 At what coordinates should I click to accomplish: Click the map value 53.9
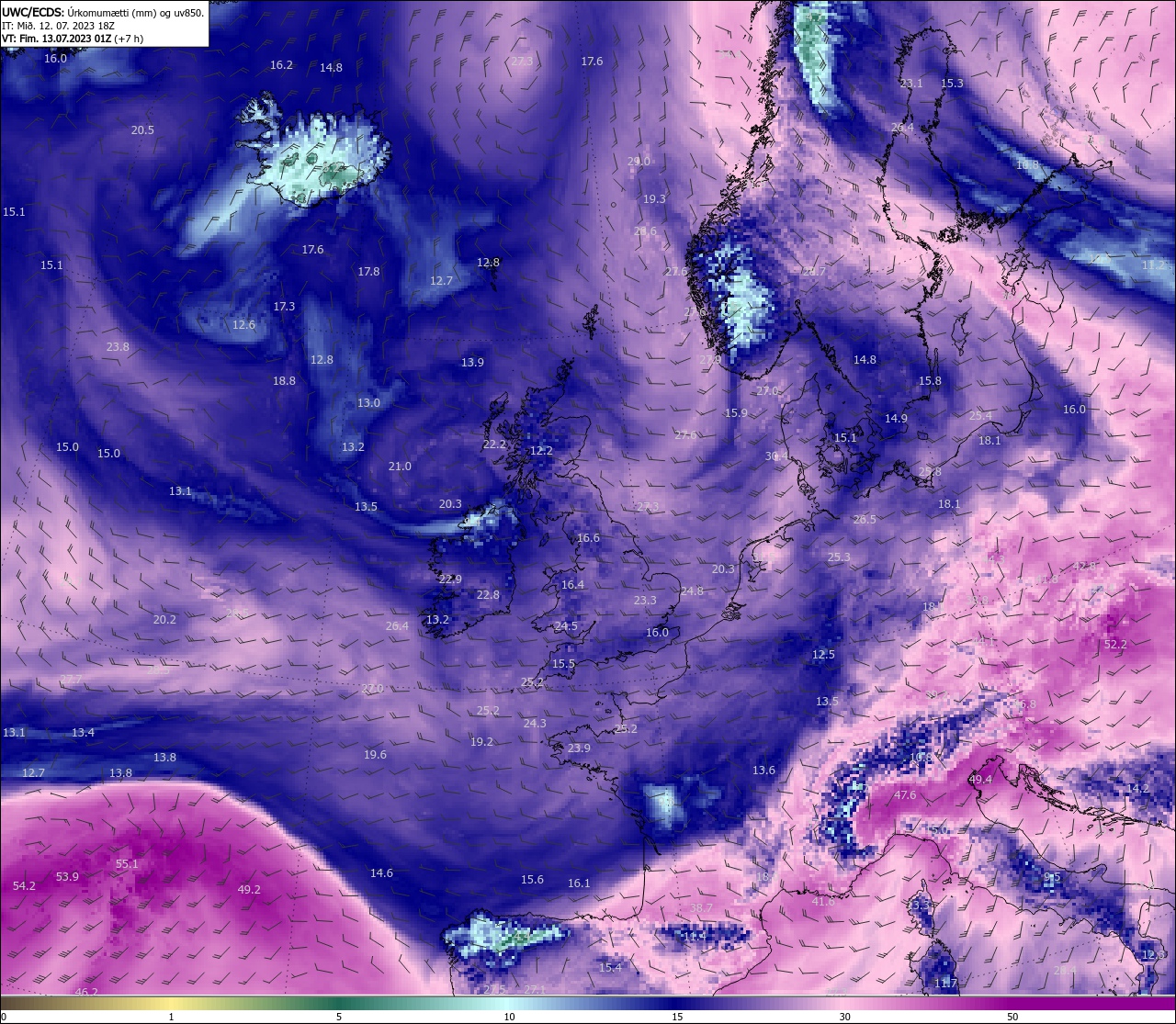[x=67, y=877]
